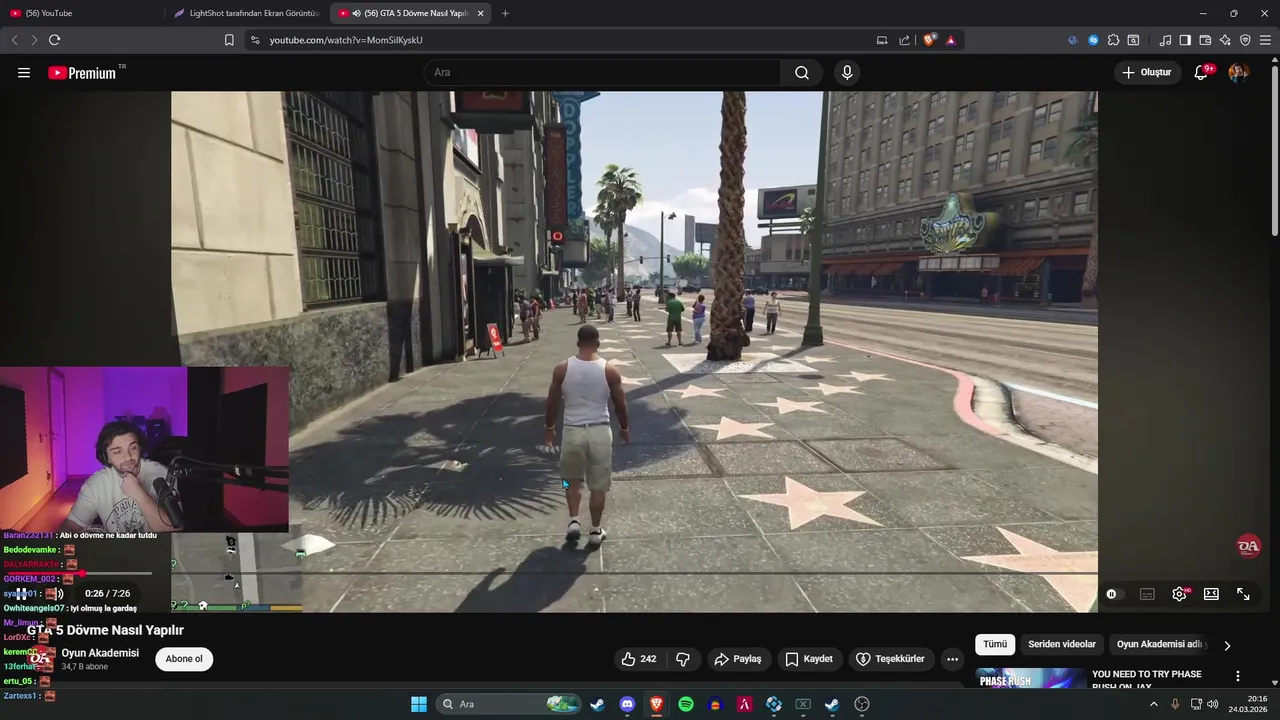Click the share page icon in address bar
This screenshot has height=720, width=1280.
coord(905,40)
